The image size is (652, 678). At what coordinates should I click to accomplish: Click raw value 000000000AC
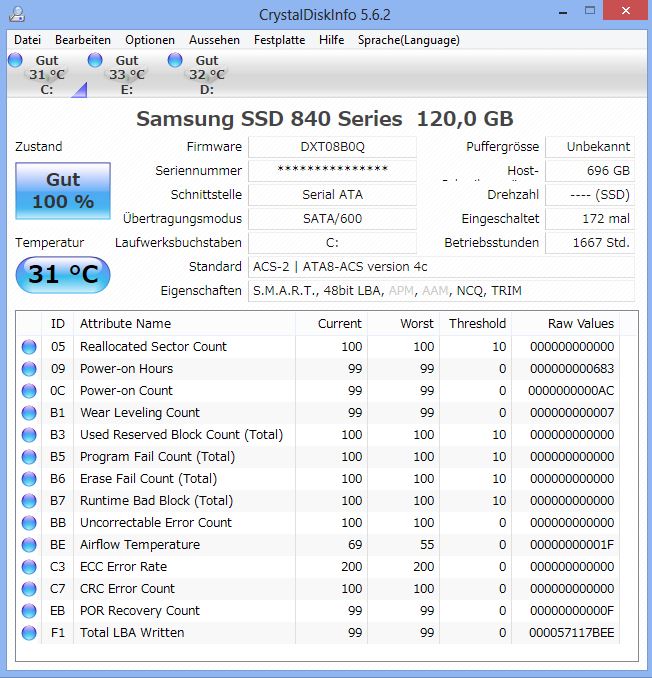571,391
